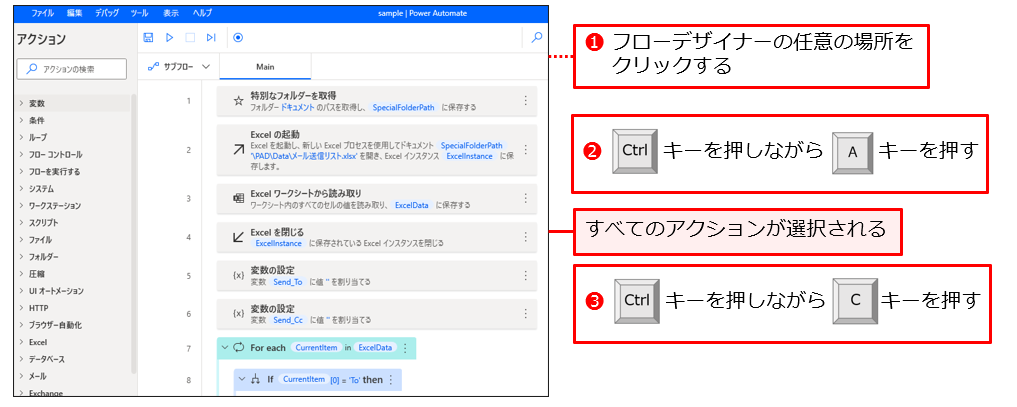The image size is (1017, 407).
Task: Open flow search magnifier icon
Action: click(536, 38)
